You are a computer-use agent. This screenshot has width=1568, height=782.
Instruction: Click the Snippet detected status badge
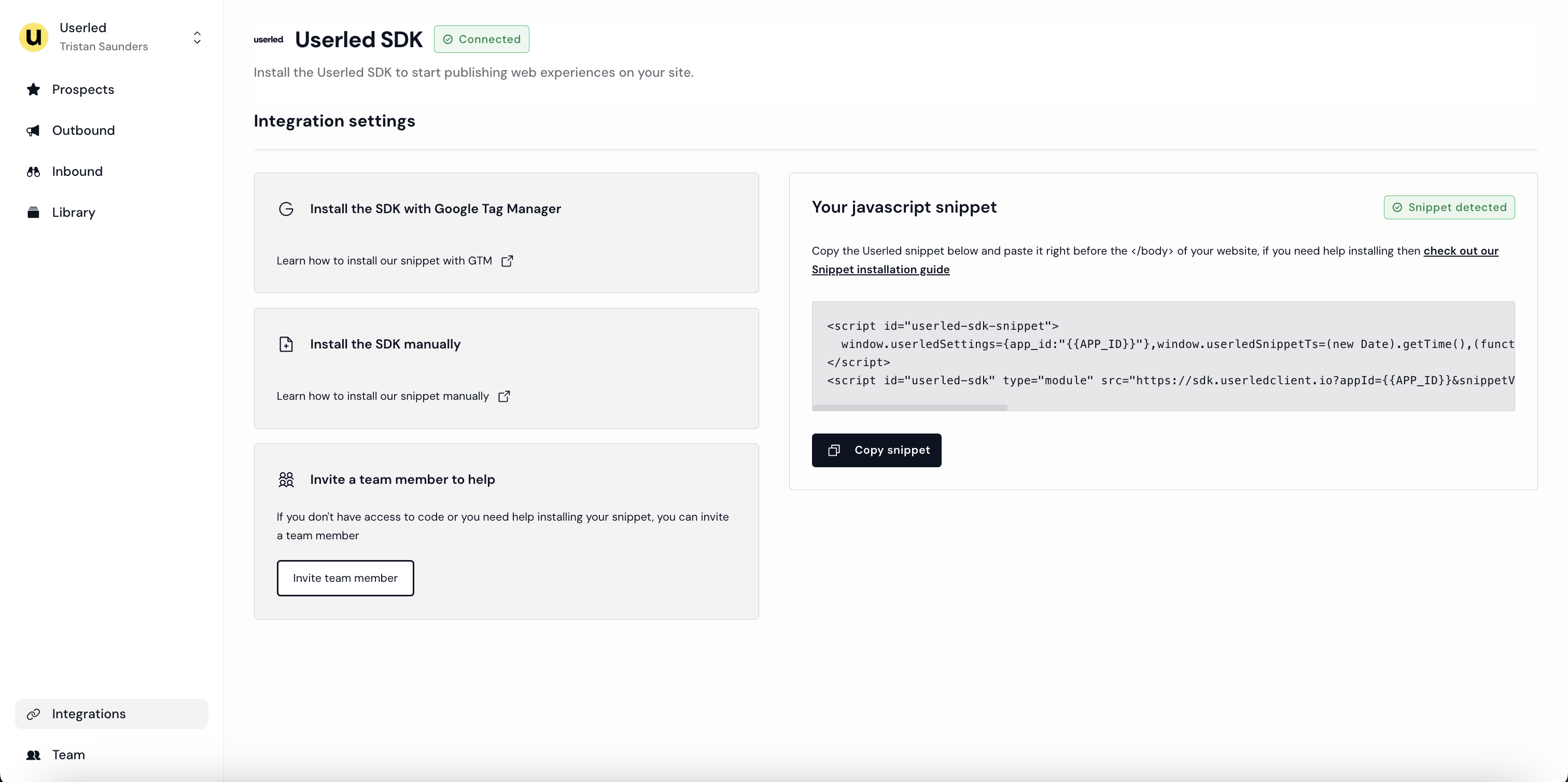coord(1449,207)
